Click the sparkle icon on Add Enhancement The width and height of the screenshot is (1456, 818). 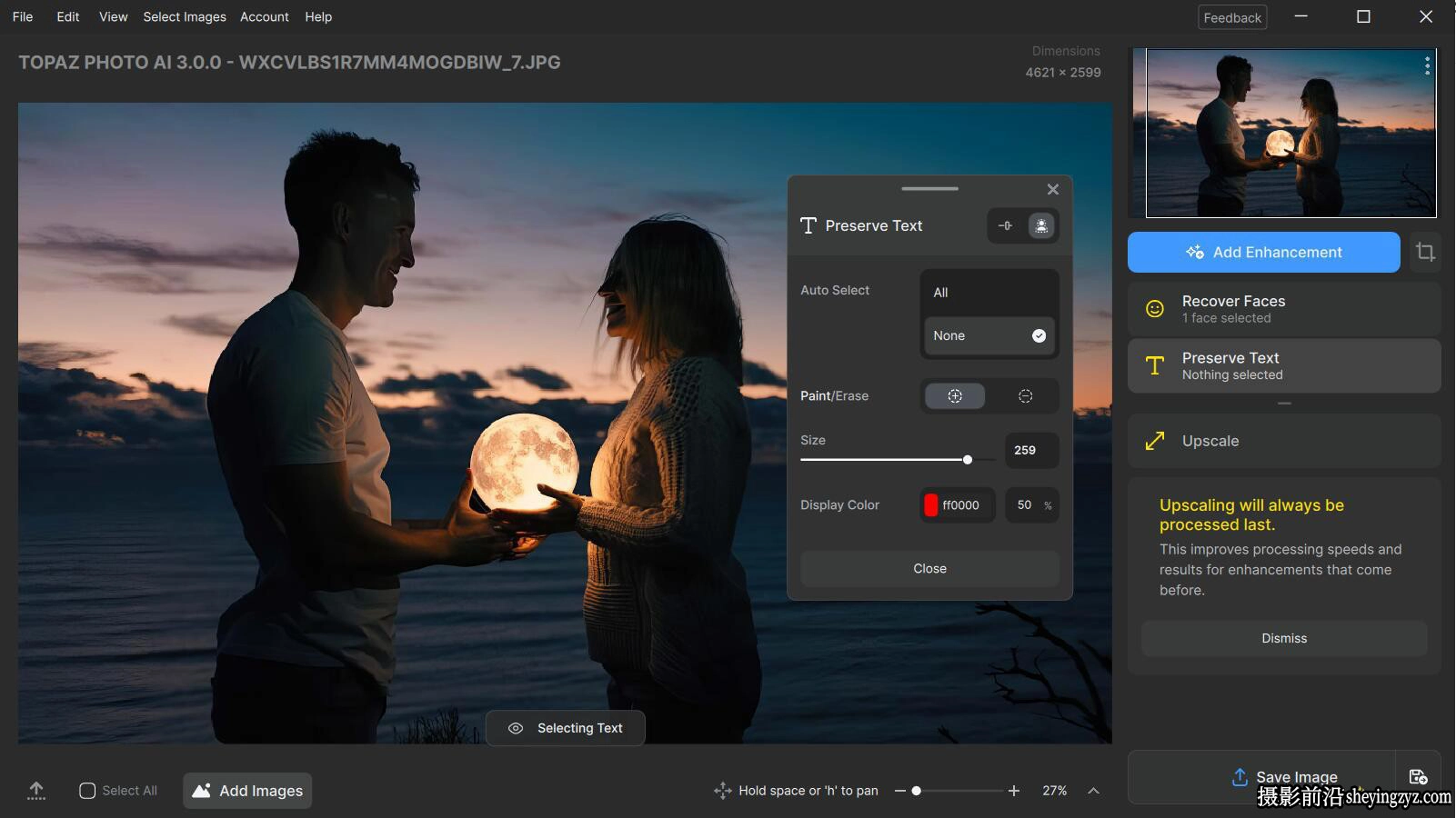1194,252
